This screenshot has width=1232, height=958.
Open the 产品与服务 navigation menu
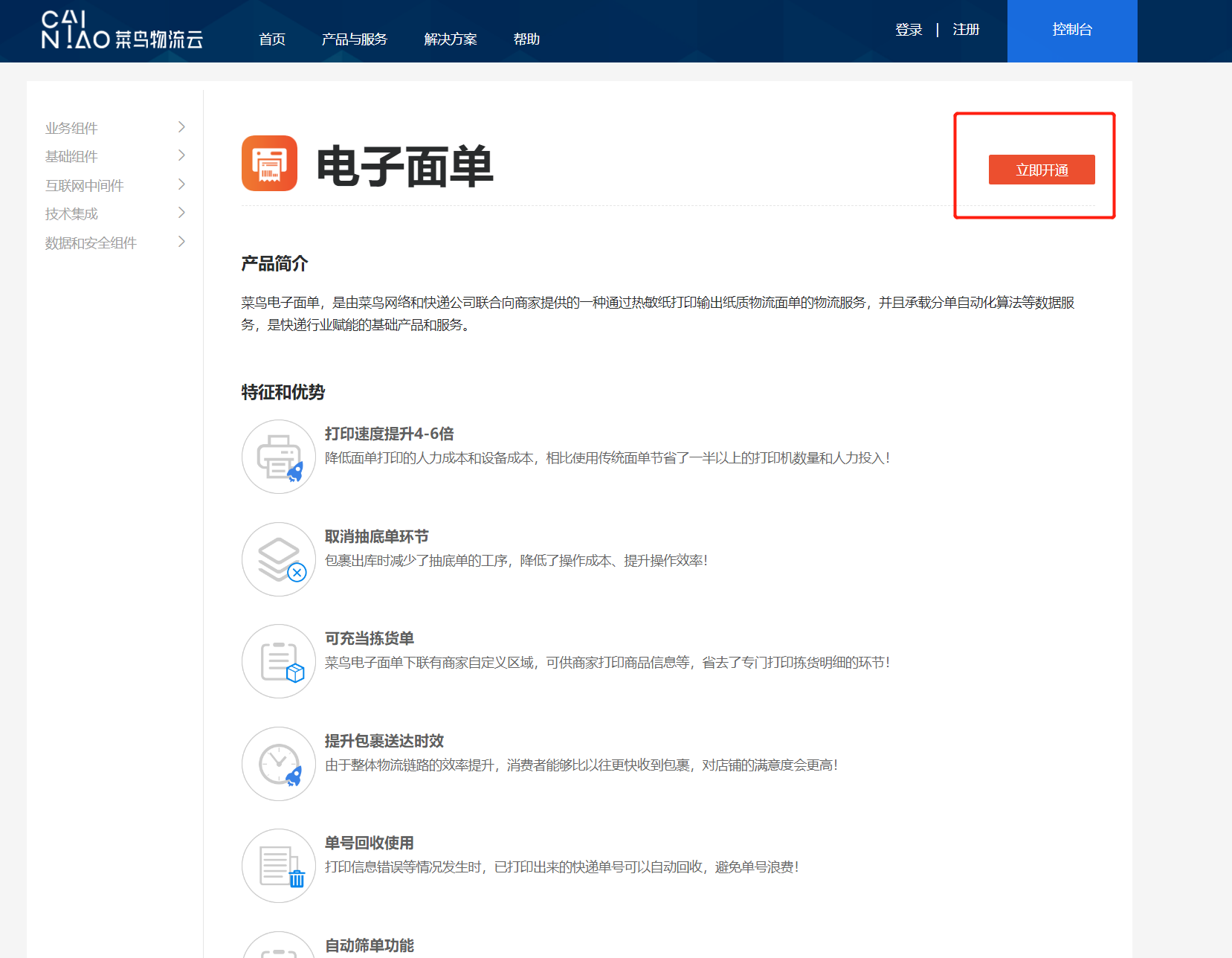point(354,39)
